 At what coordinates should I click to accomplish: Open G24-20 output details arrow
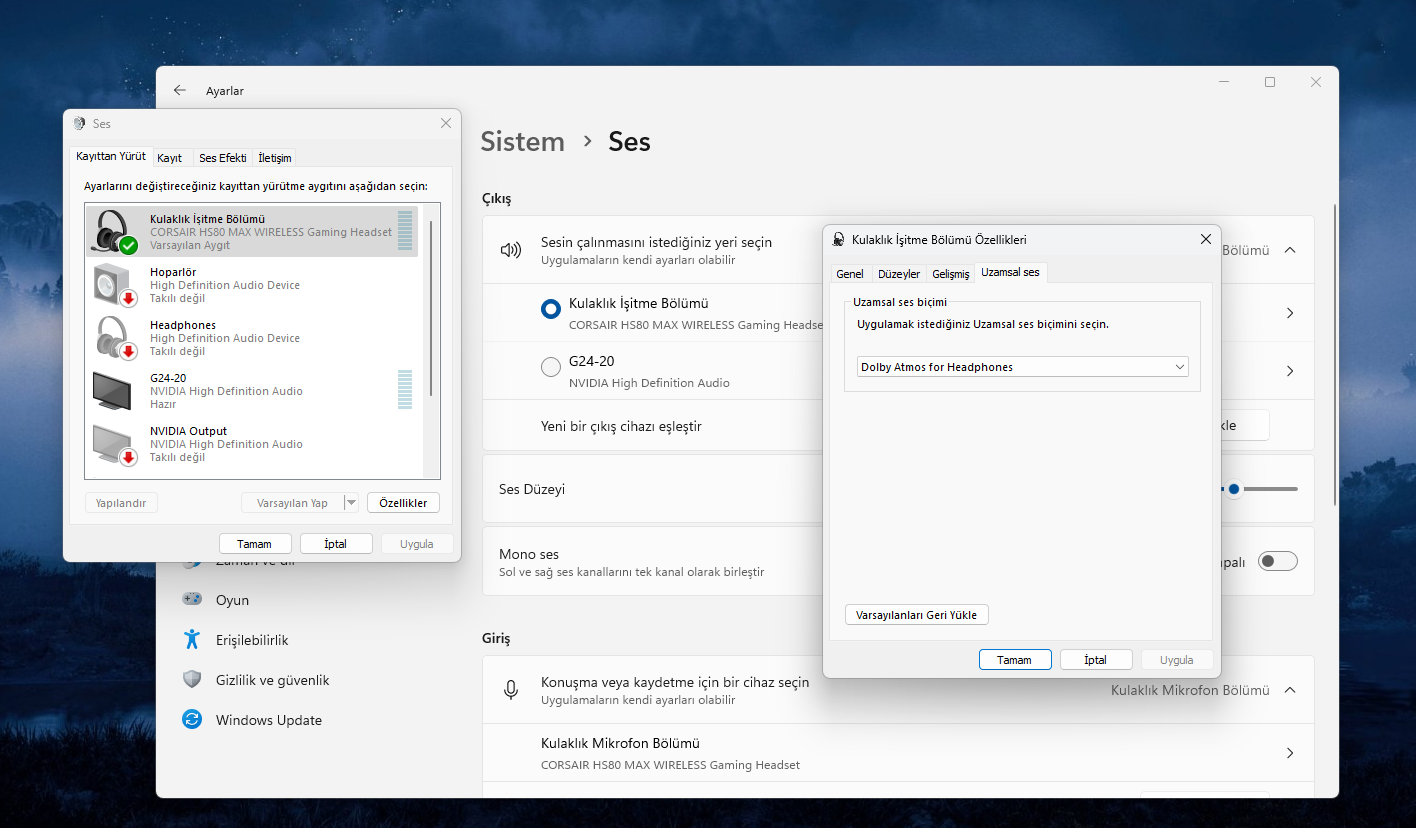click(x=1290, y=371)
